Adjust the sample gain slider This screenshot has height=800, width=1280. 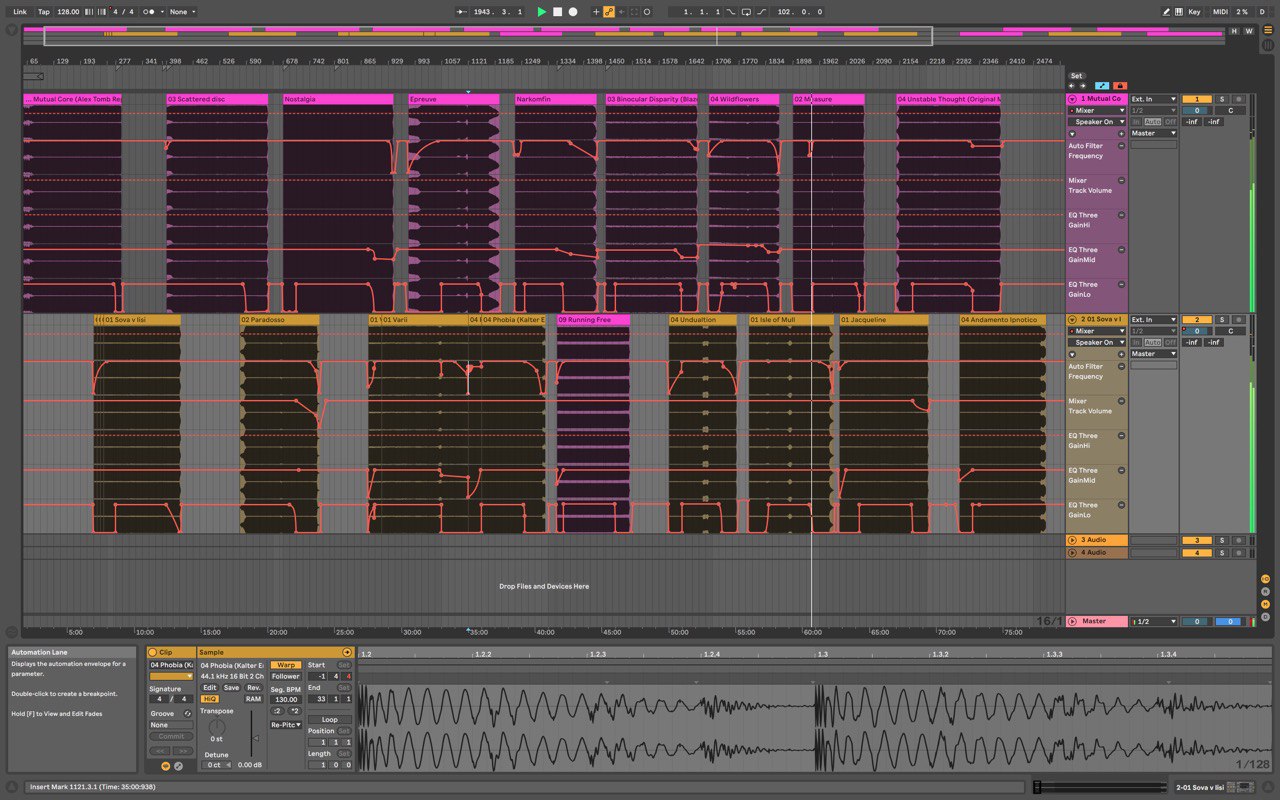pos(252,740)
